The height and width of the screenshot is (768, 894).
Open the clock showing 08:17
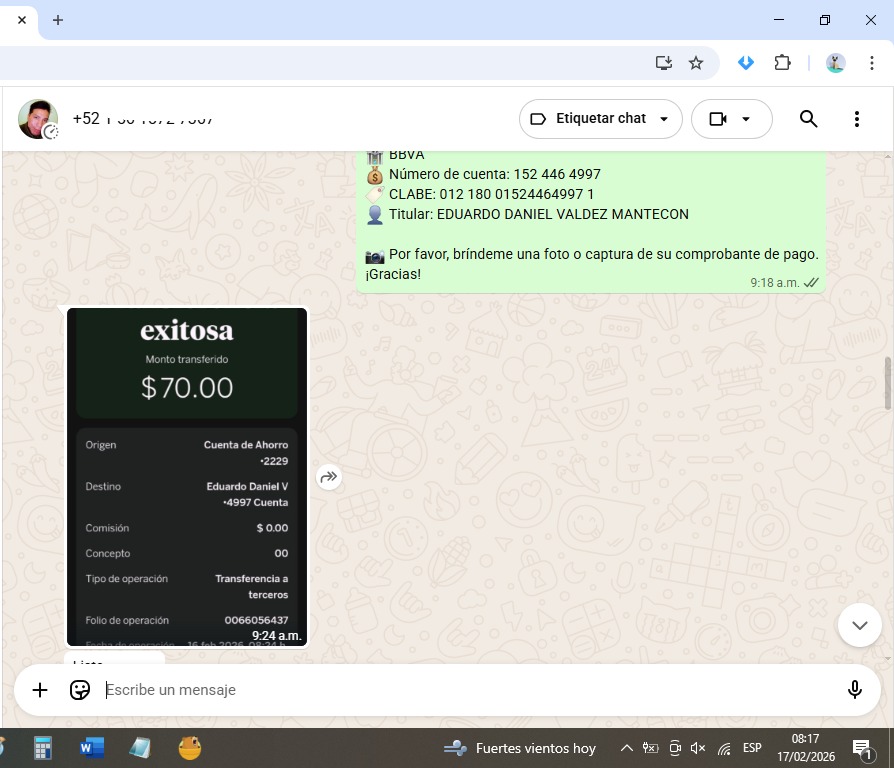(x=806, y=748)
